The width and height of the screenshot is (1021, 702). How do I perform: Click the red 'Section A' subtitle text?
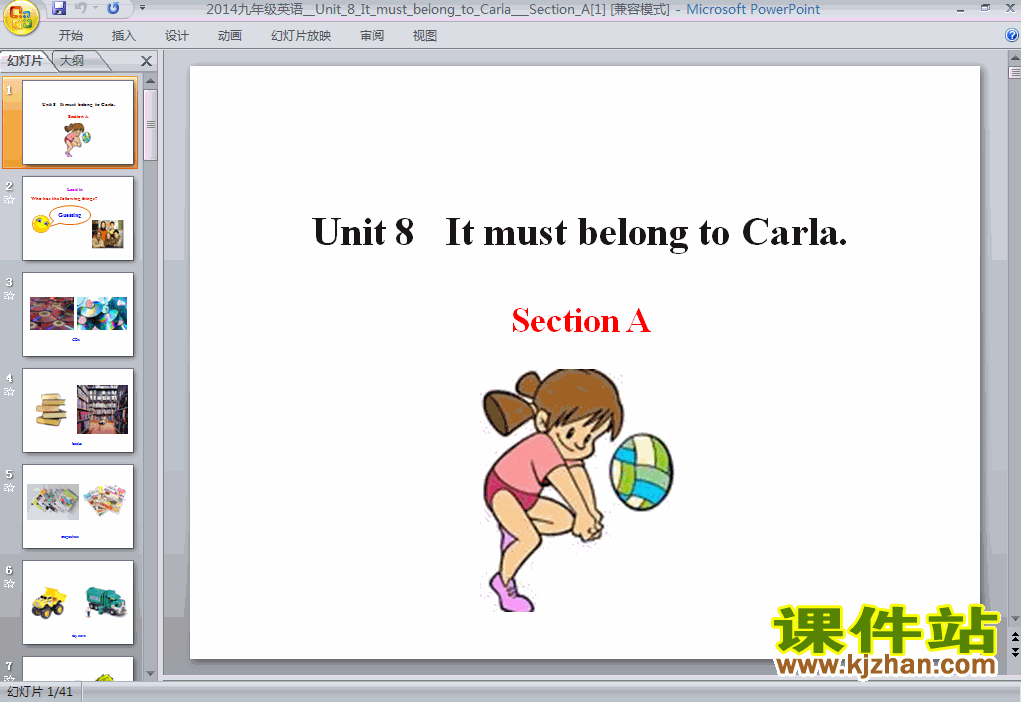click(581, 320)
